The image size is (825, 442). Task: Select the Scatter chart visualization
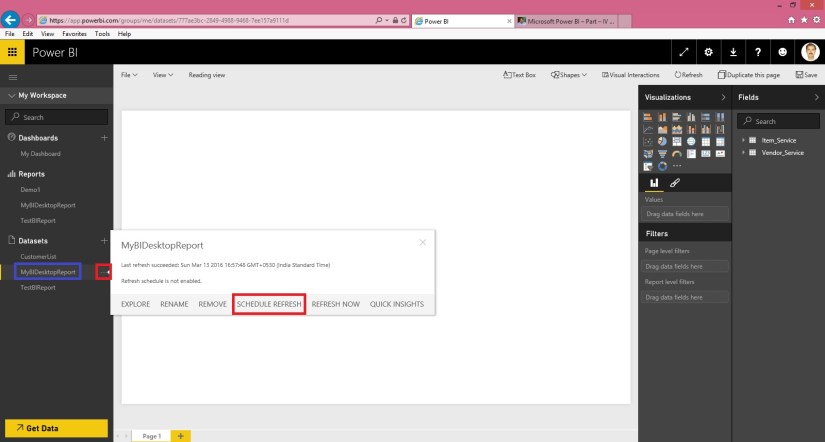[x=648, y=142]
